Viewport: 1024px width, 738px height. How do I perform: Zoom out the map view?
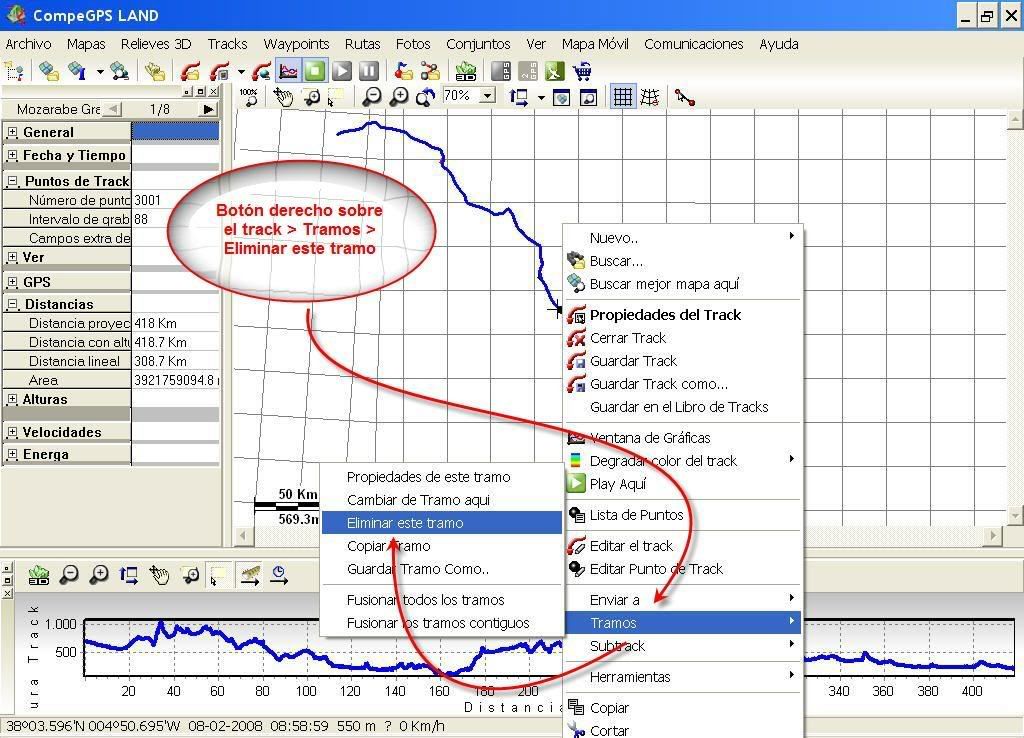point(372,97)
